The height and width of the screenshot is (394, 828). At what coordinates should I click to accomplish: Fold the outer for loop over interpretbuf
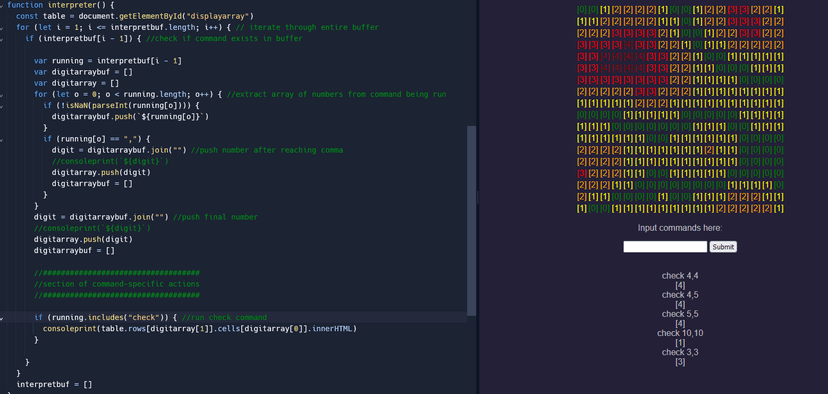[2, 27]
